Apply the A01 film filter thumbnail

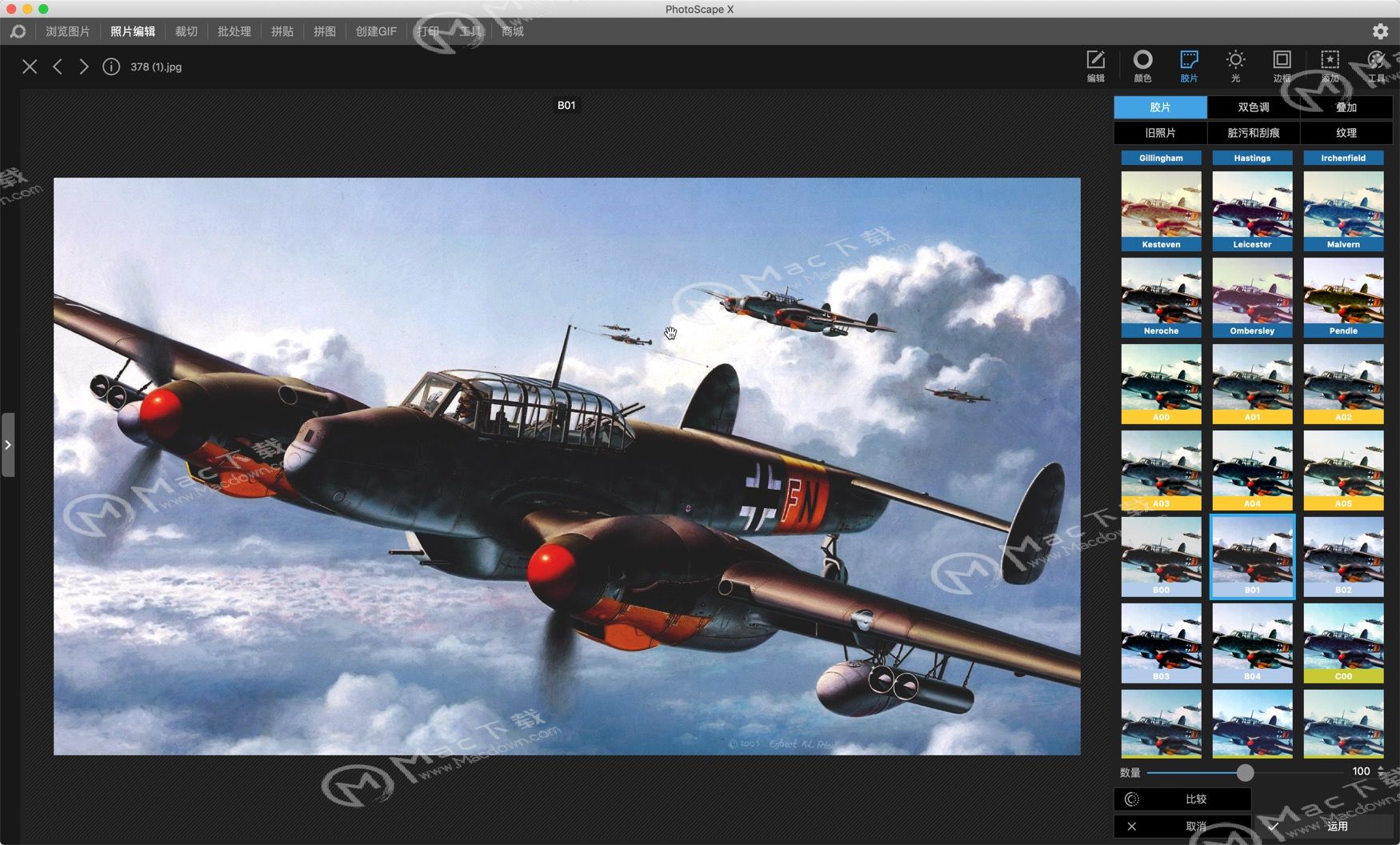click(1252, 384)
